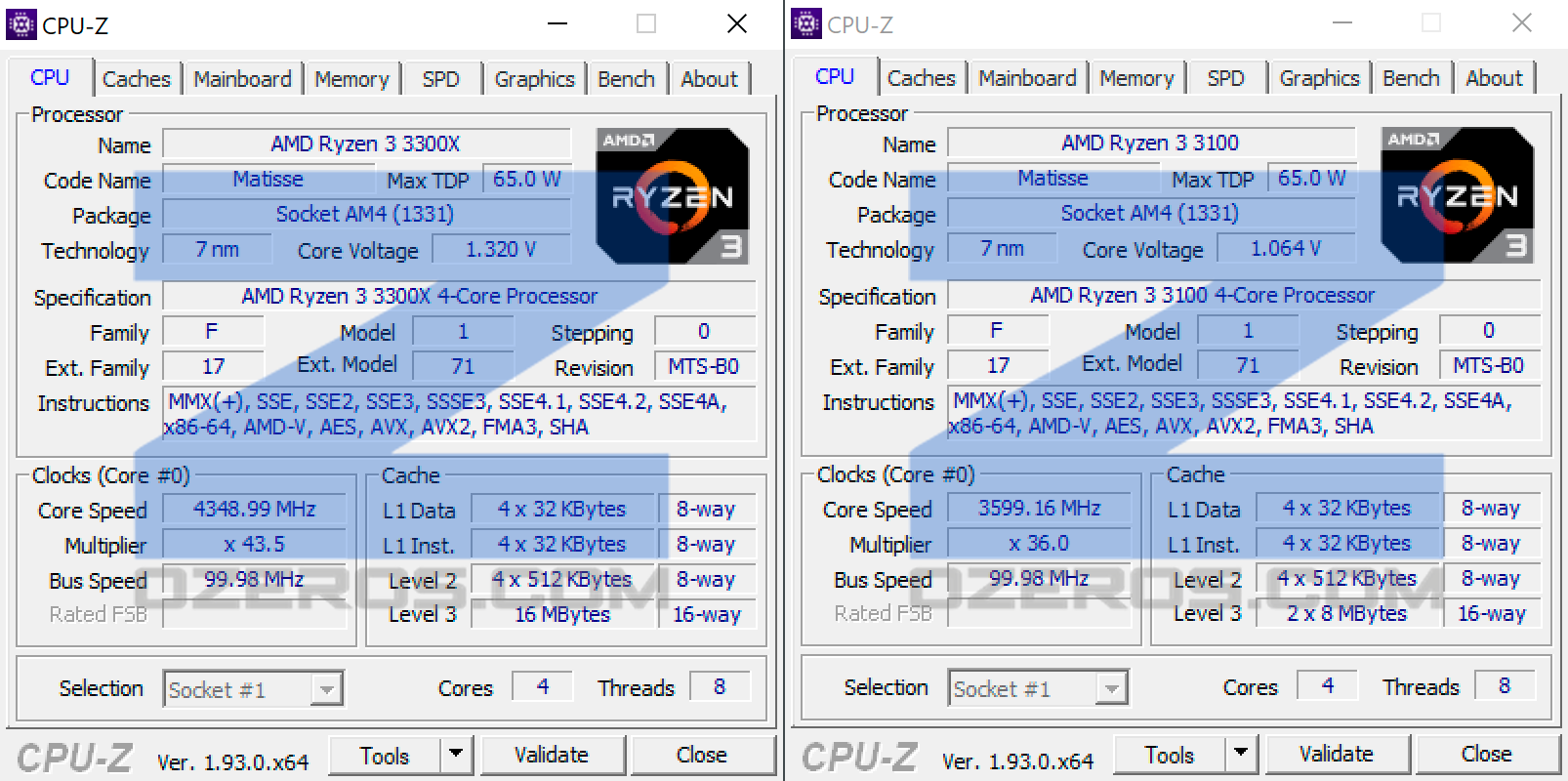Open Tools dropdown arrow in right window
Viewport: 1568px width, 781px height.
coord(1240,754)
